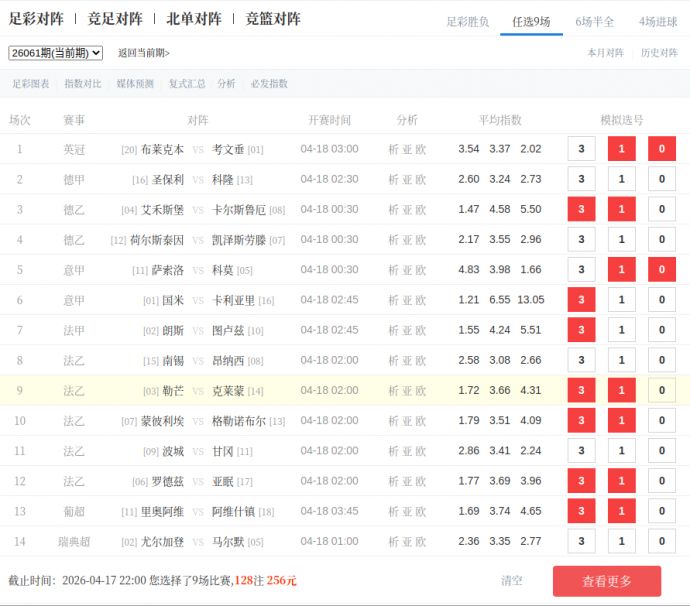The height and width of the screenshot is (606, 690).
Task: Switch to the 6场半全 tab
Action: coord(595,21)
